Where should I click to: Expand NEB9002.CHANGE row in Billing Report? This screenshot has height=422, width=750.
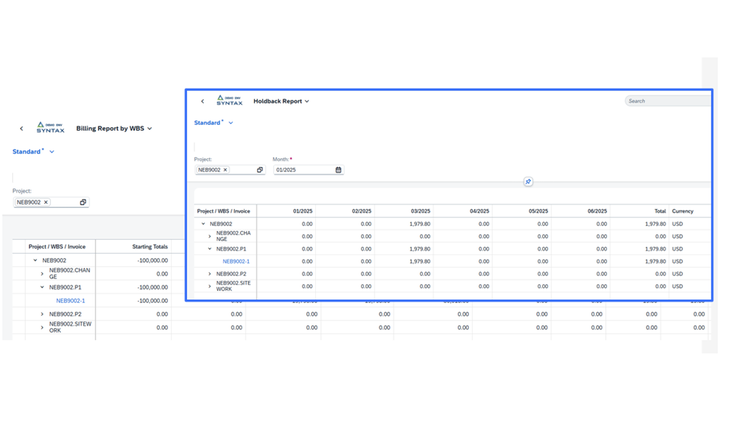(42, 274)
